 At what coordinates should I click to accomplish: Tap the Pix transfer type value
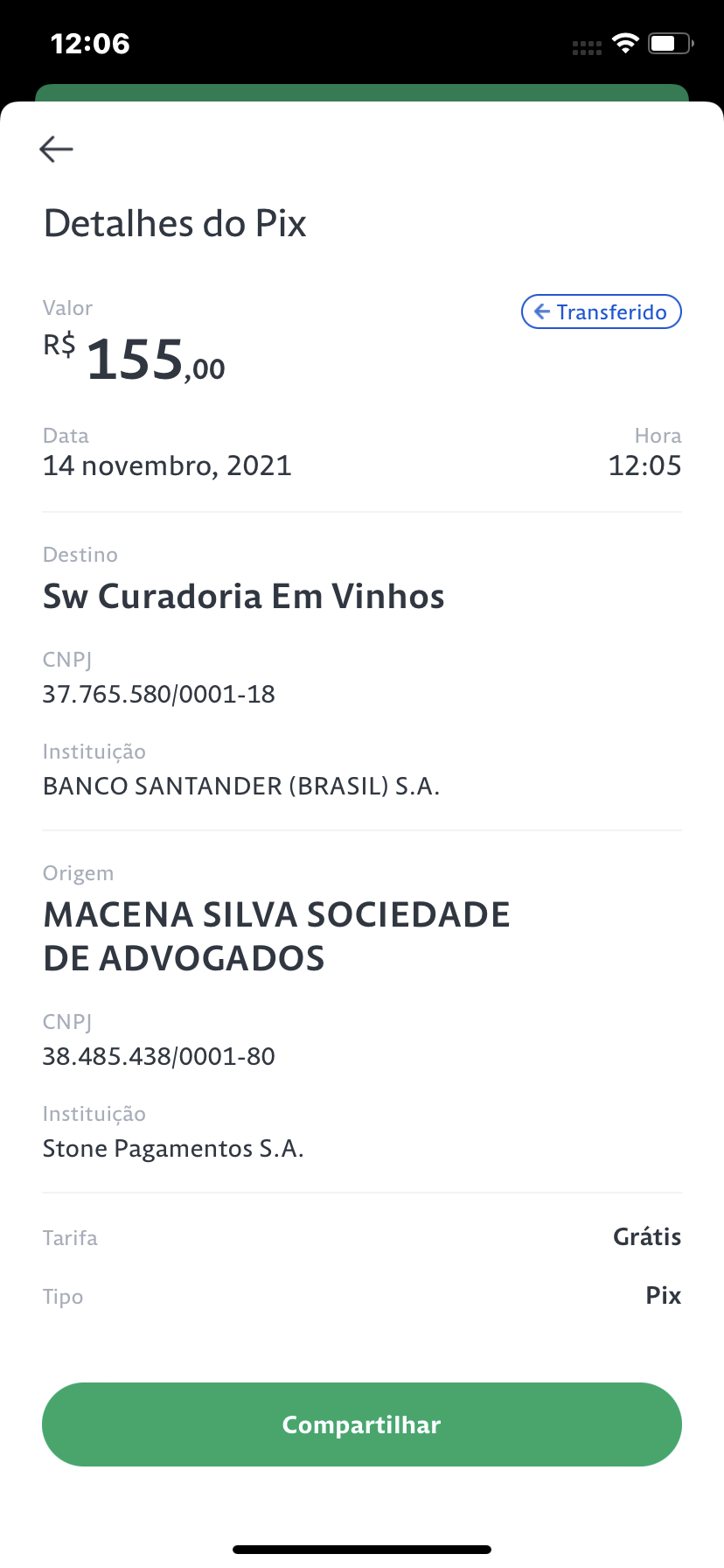tap(663, 1295)
